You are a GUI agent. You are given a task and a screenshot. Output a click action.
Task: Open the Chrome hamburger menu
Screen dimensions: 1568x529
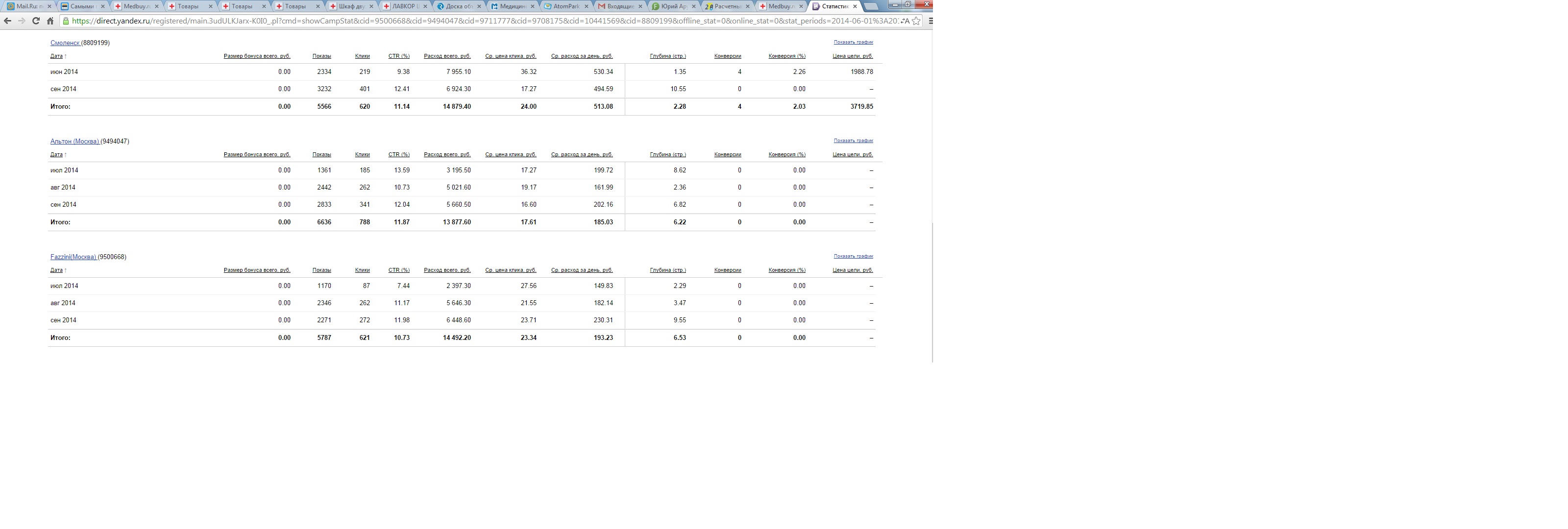(x=930, y=21)
